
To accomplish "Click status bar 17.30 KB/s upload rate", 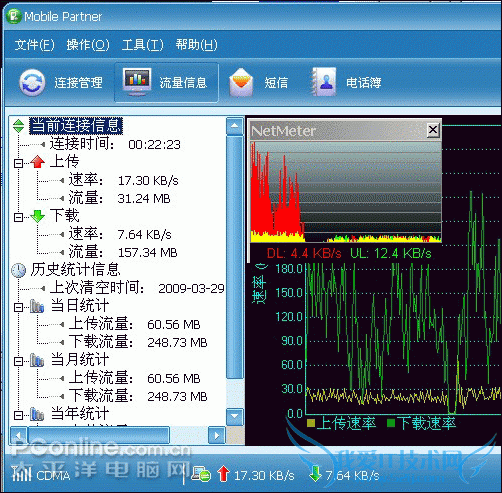I will click(x=264, y=475).
